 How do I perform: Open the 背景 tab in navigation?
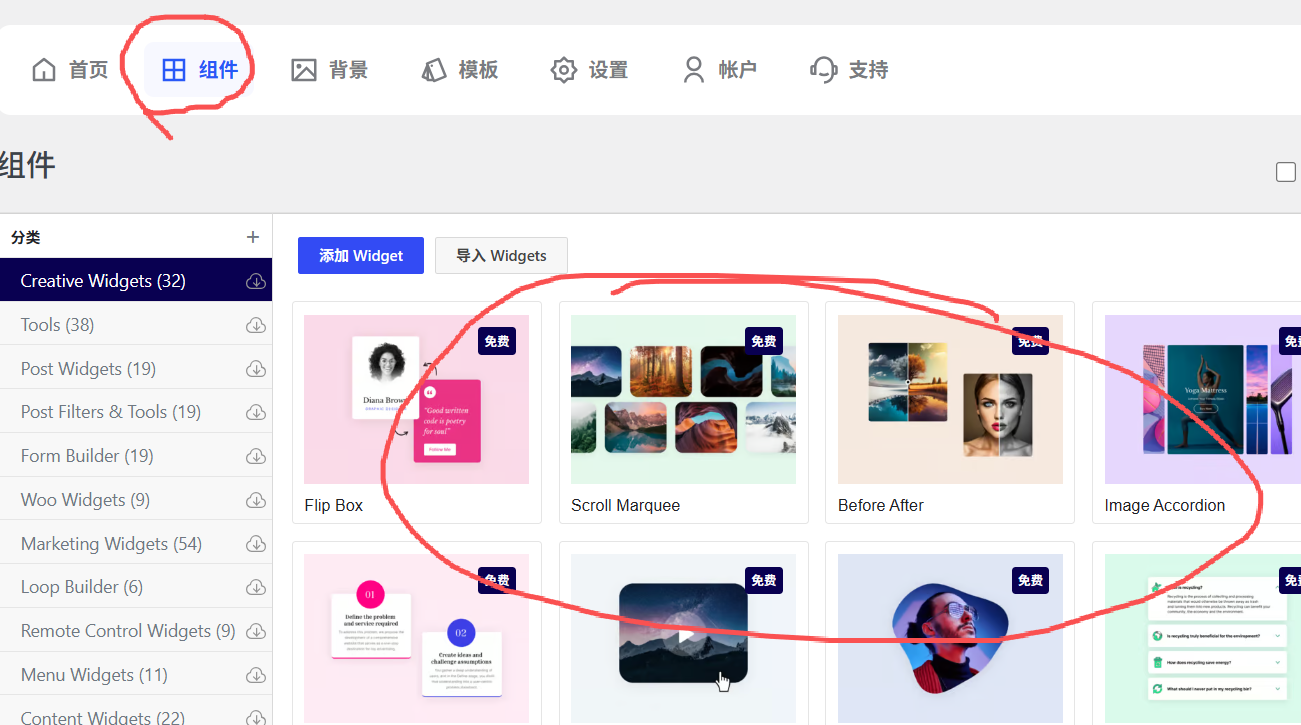[329, 70]
